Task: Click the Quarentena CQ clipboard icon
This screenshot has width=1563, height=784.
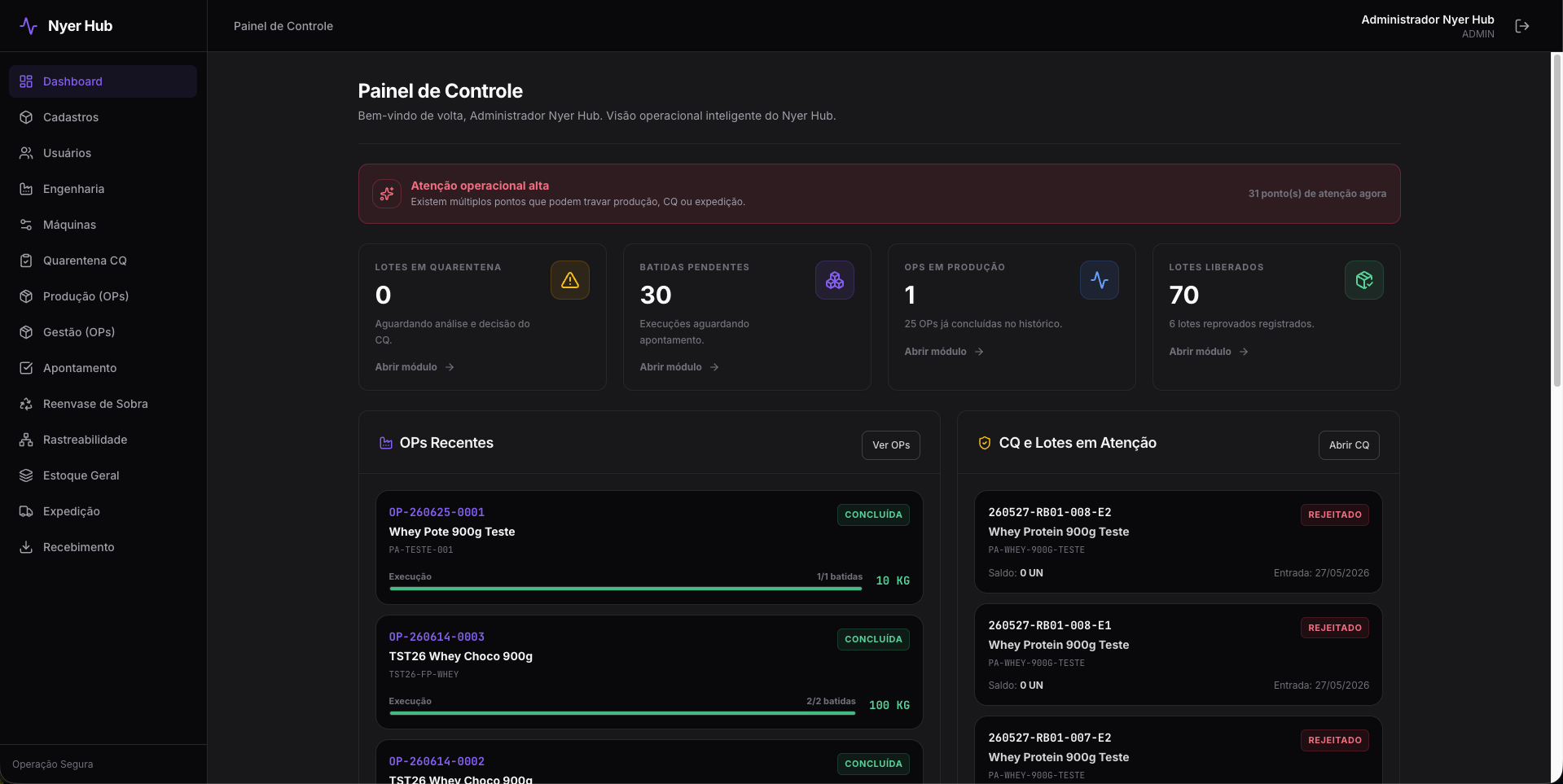Action: pyautogui.click(x=26, y=261)
